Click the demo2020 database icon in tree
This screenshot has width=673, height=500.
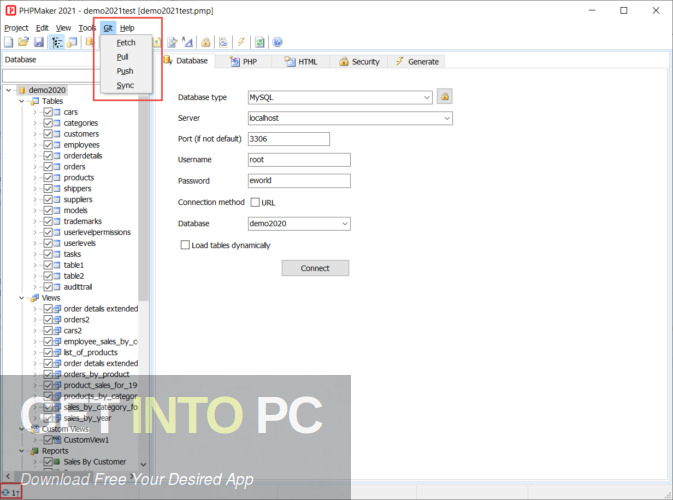22,90
